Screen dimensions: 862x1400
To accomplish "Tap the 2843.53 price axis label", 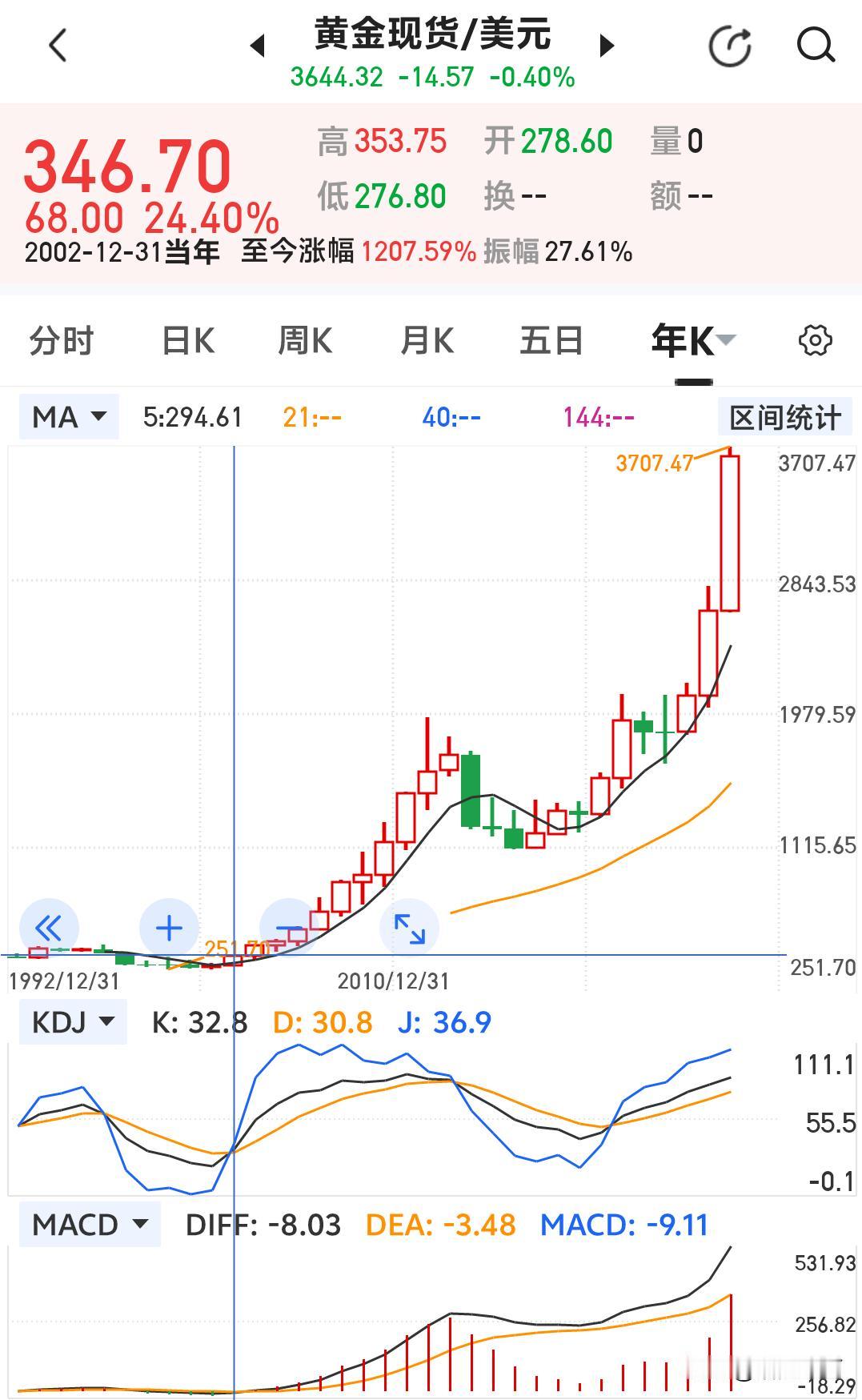I will tap(817, 584).
